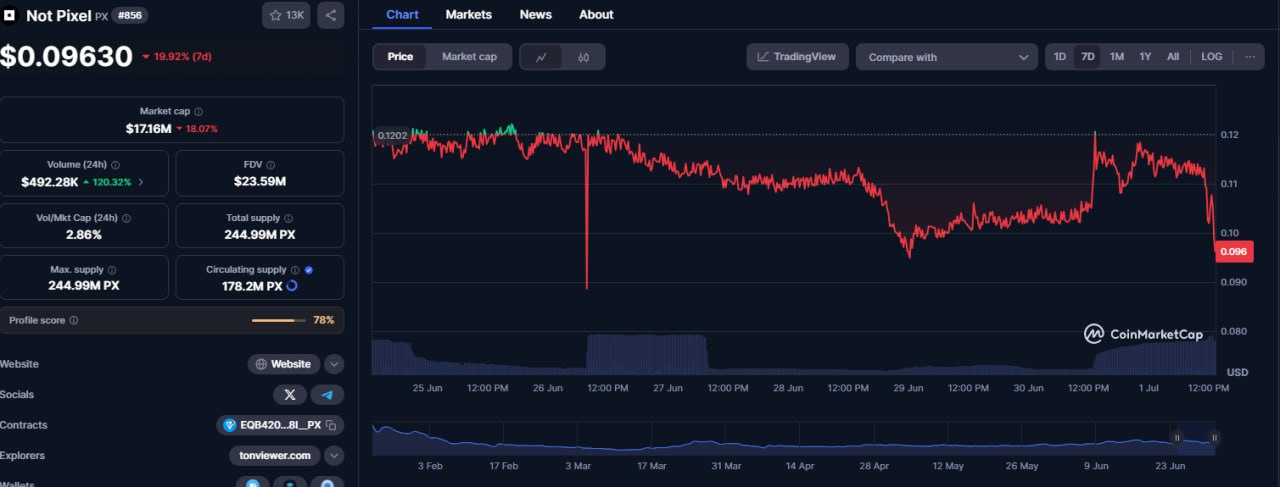The height and width of the screenshot is (487, 1280).
Task: Expand the Explorers list chevron
Action: (x=335, y=456)
